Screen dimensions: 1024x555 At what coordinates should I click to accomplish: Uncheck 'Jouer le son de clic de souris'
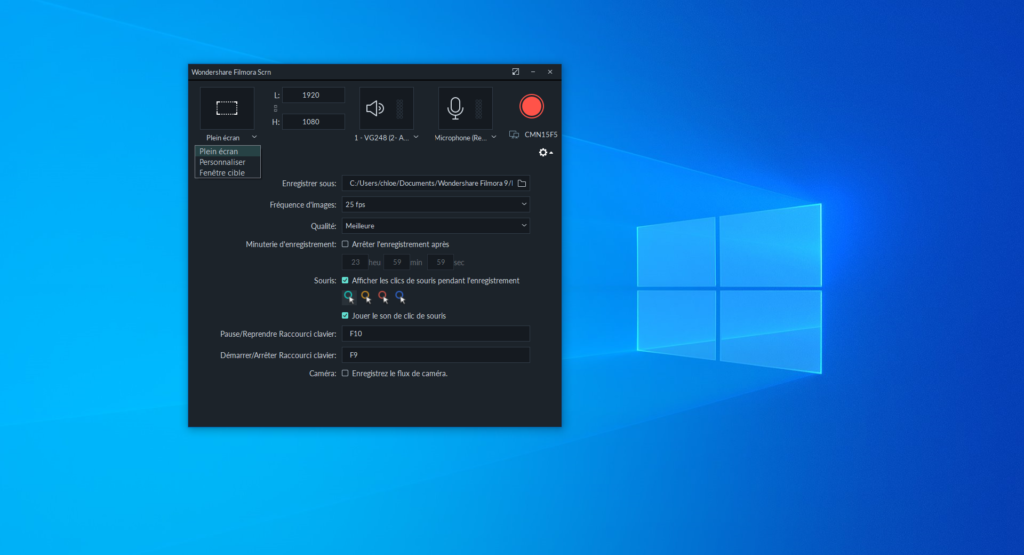click(345, 316)
